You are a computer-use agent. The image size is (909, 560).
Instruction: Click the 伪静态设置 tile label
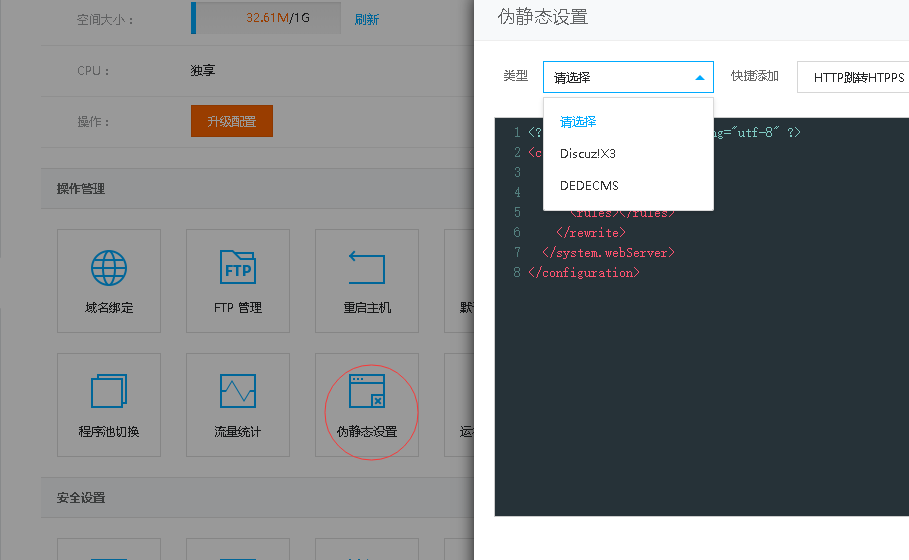367,432
